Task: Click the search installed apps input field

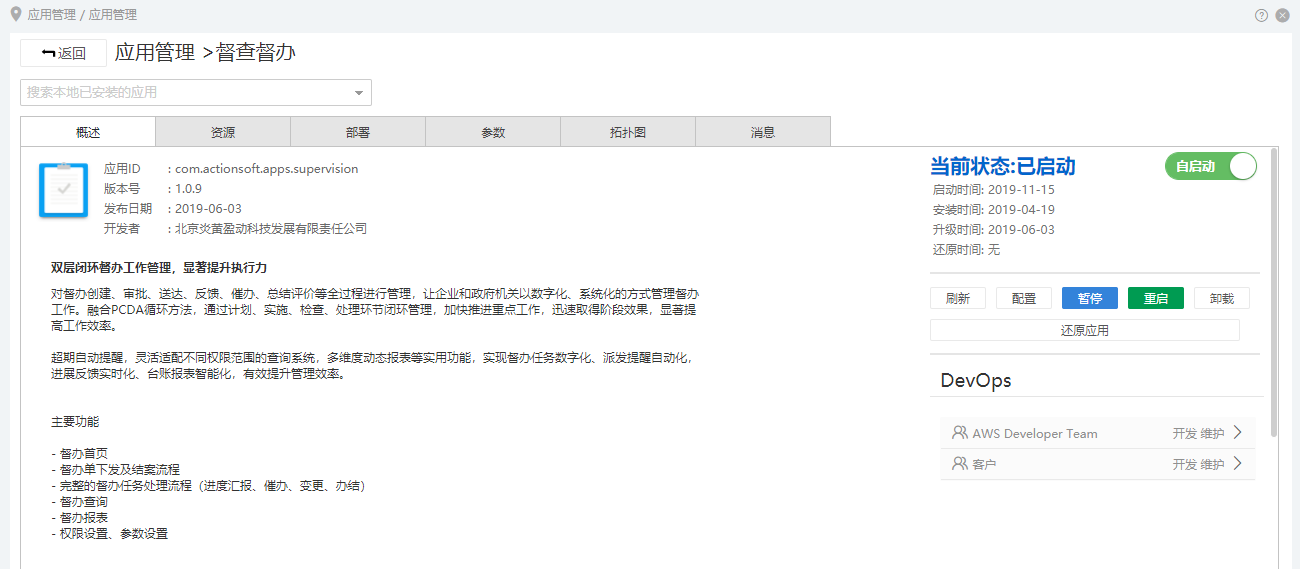Action: tap(185, 93)
